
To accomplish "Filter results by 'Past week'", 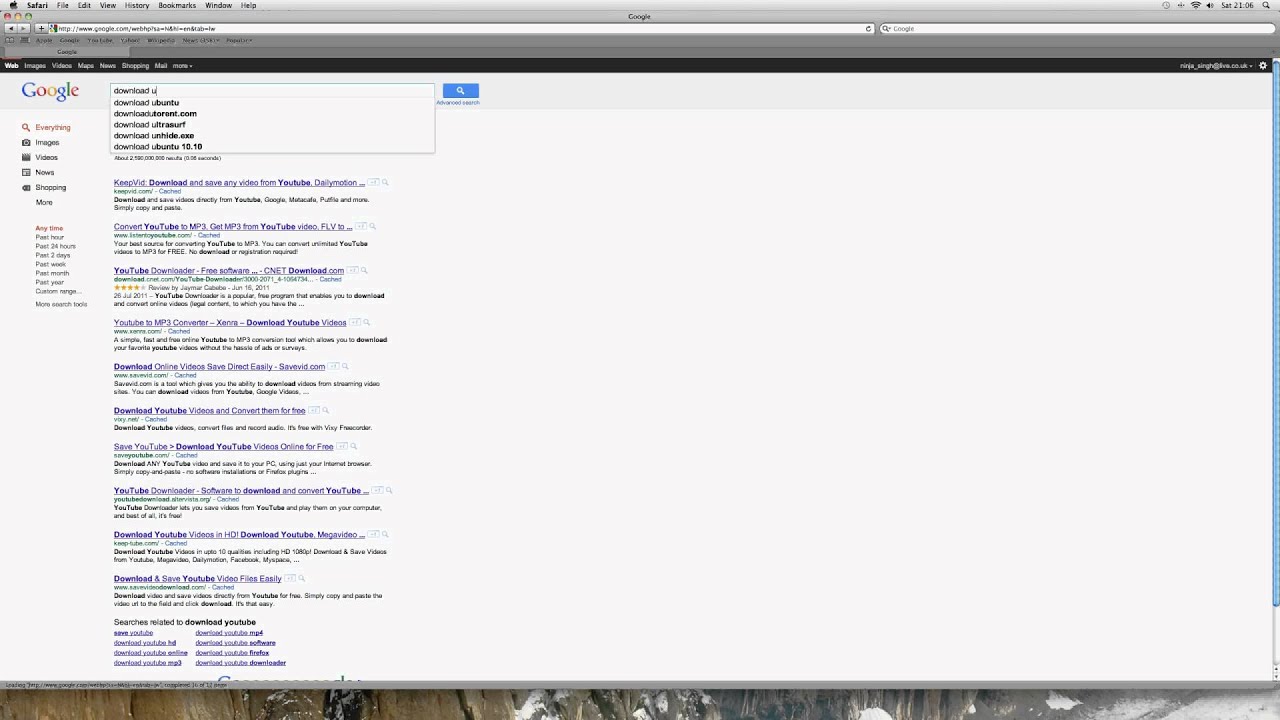I will 50,264.
